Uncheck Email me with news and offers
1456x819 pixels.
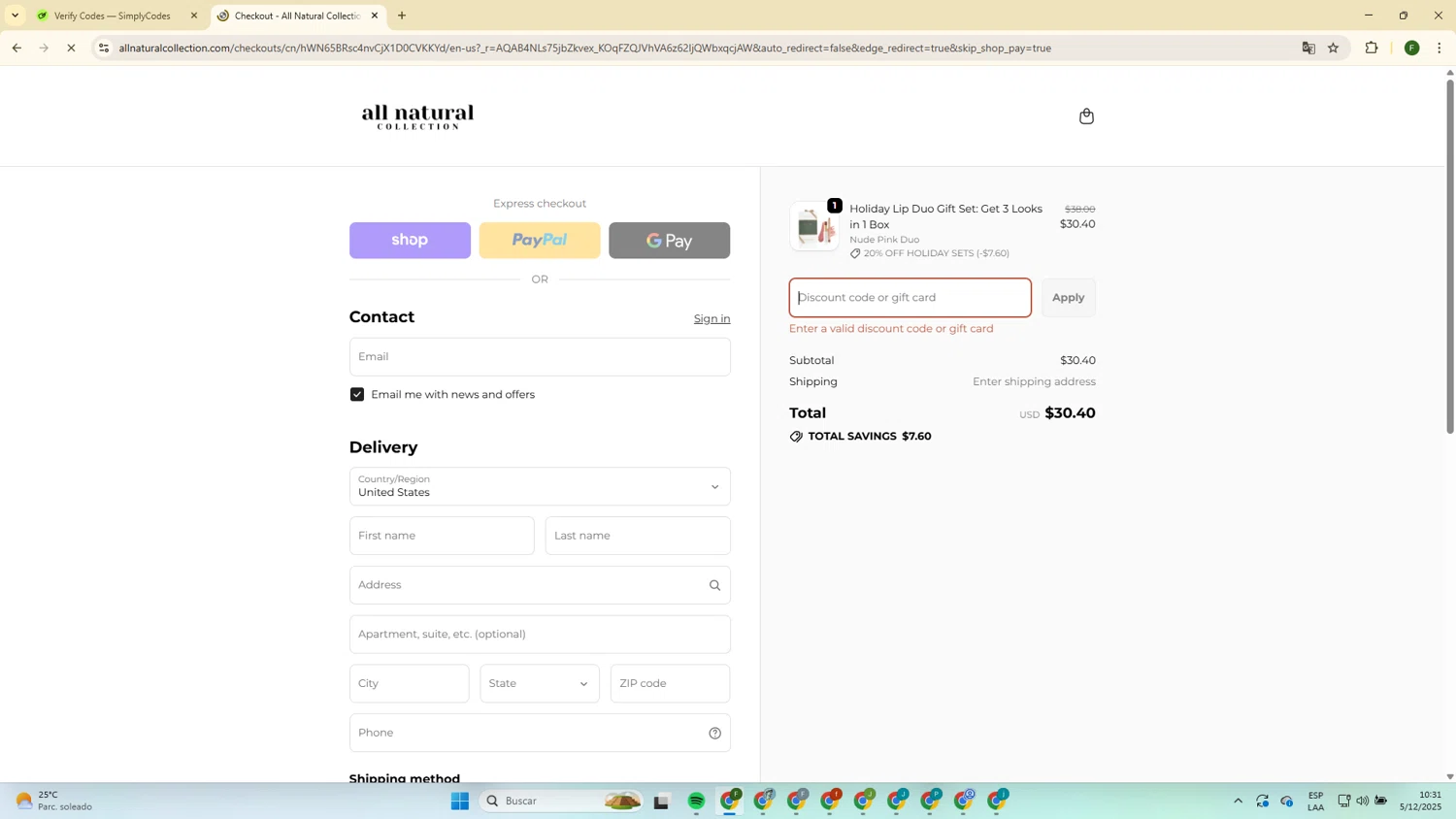click(357, 394)
